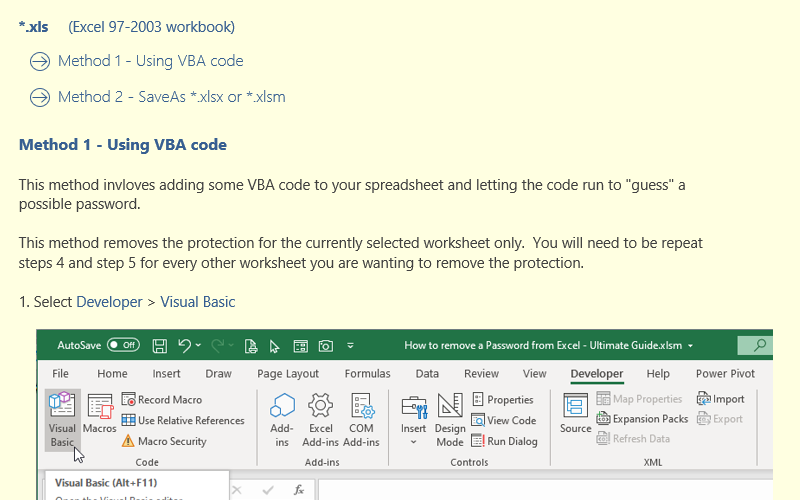Click the *.xls heading text
Screen dimensions: 800x500
[34, 27]
